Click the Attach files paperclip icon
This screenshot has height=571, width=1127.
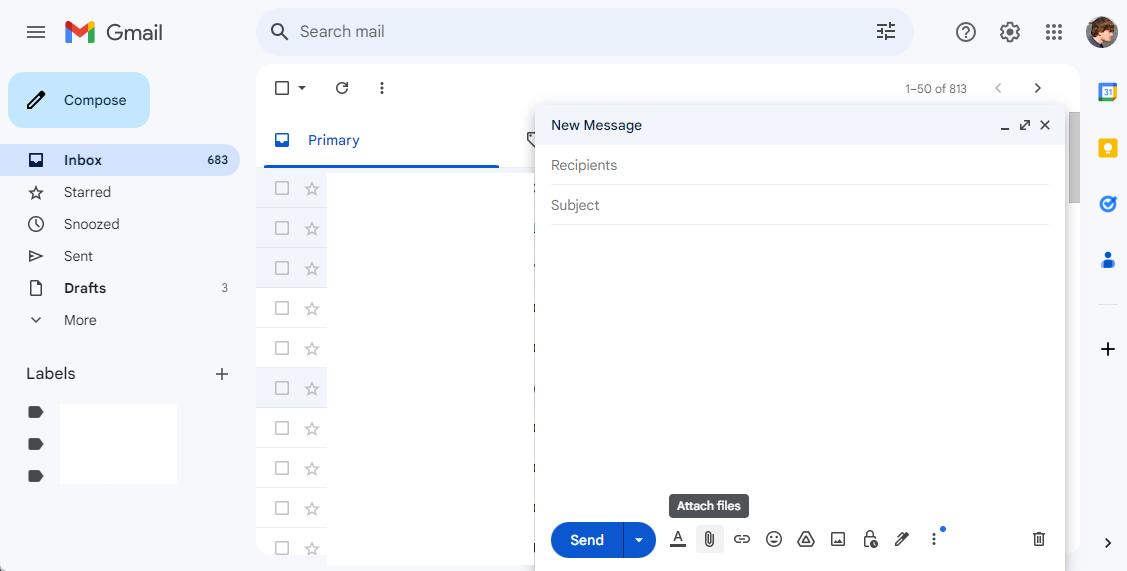(x=709, y=539)
